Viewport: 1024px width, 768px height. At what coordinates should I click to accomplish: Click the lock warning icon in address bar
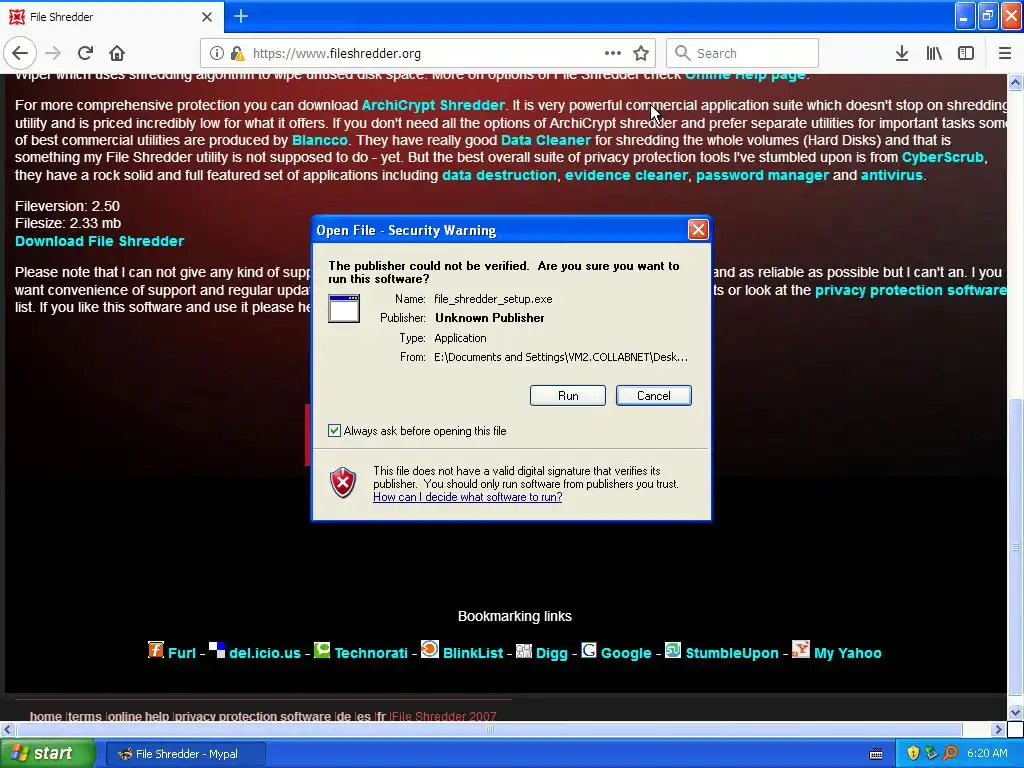click(x=237, y=53)
